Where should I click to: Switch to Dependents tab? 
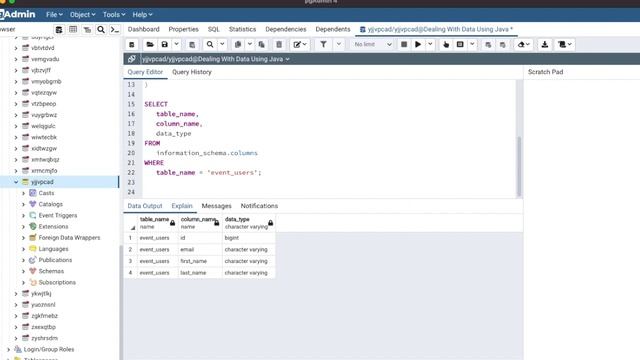(x=333, y=29)
